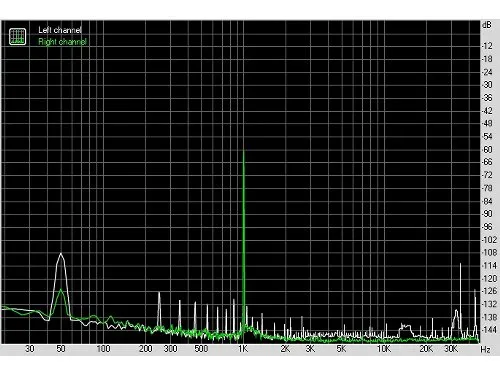This screenshot has height=375, width=500.
Task: Click the 500 frequency axis label
Action: 201,349
